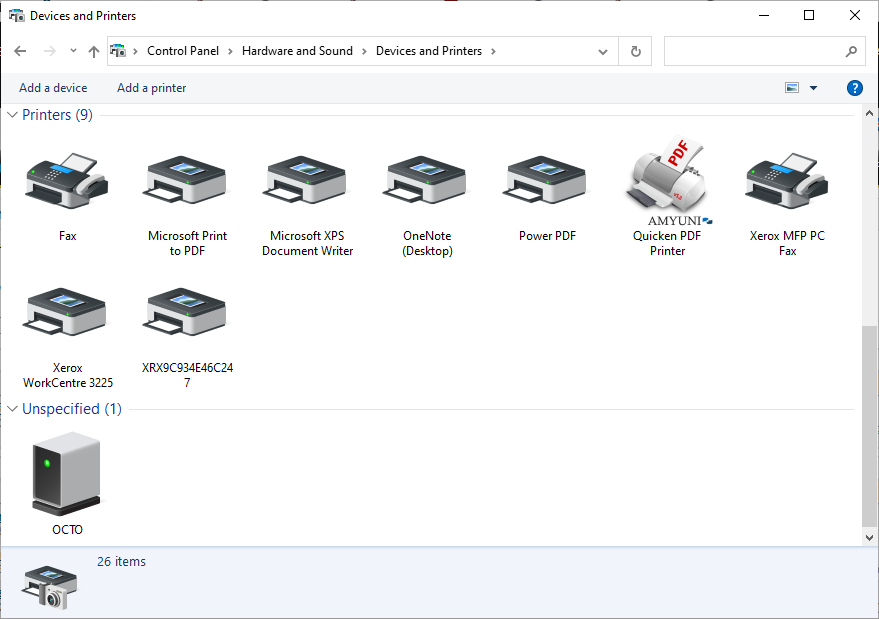Click the details pane printer-camera icon
The height and width of the screenshot is (619, 879).
click(x=49, y=586)
